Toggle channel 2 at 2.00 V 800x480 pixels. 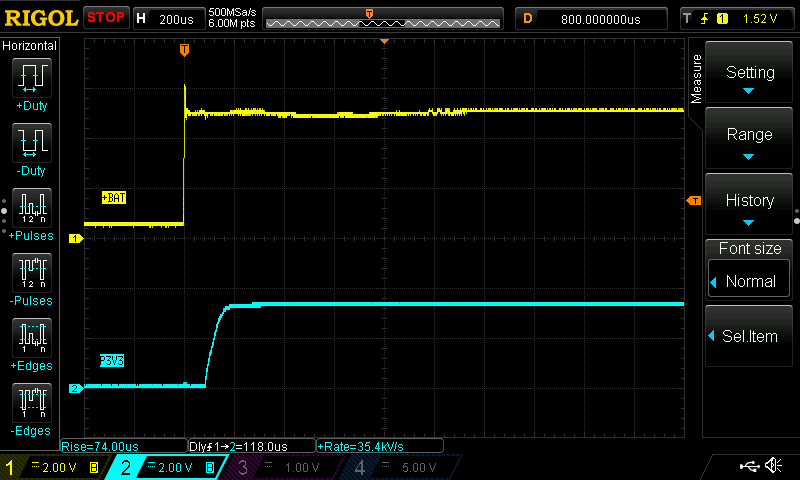point(169,467)
